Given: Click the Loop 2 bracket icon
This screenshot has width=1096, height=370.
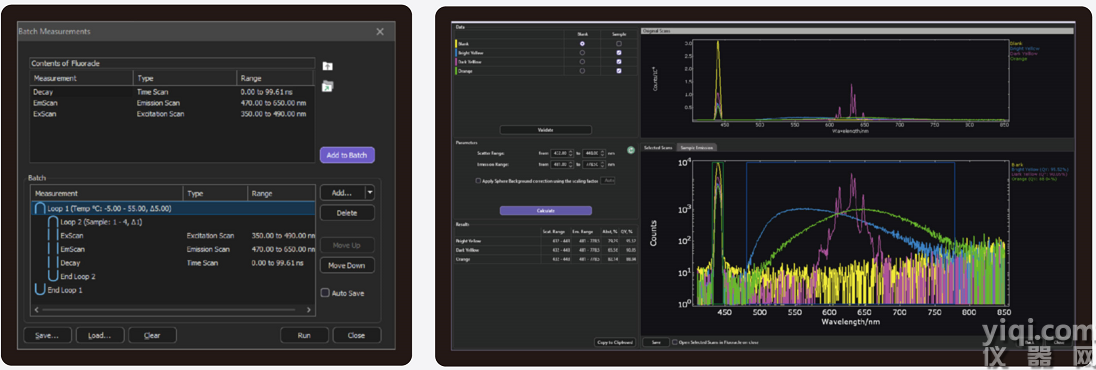Looking at the screenshot, I should [x=52, y=222].
